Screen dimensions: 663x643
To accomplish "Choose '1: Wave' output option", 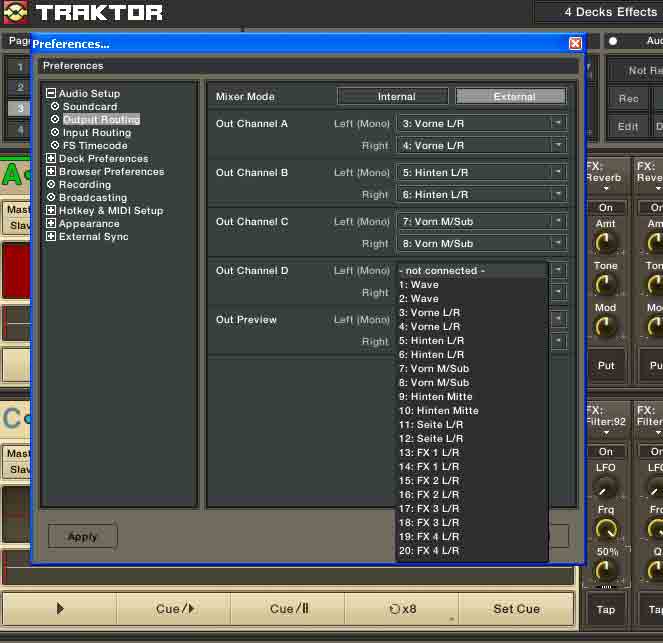I will [x=472, y=285].
